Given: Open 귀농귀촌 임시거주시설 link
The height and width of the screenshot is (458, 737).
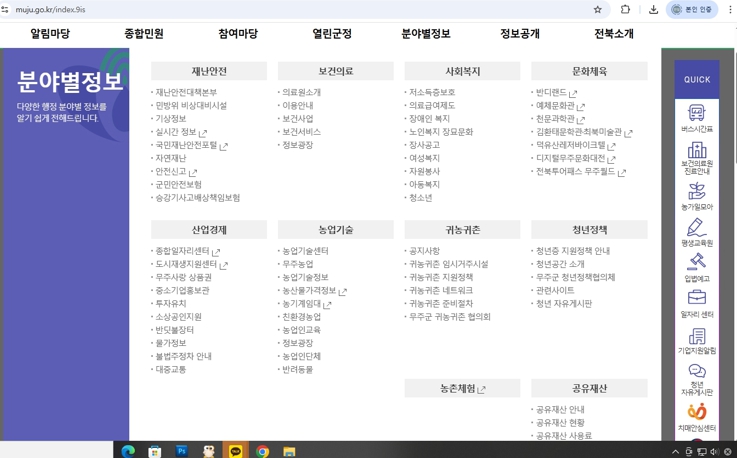Looking at the screenshot, I should [x=448, y=264].
